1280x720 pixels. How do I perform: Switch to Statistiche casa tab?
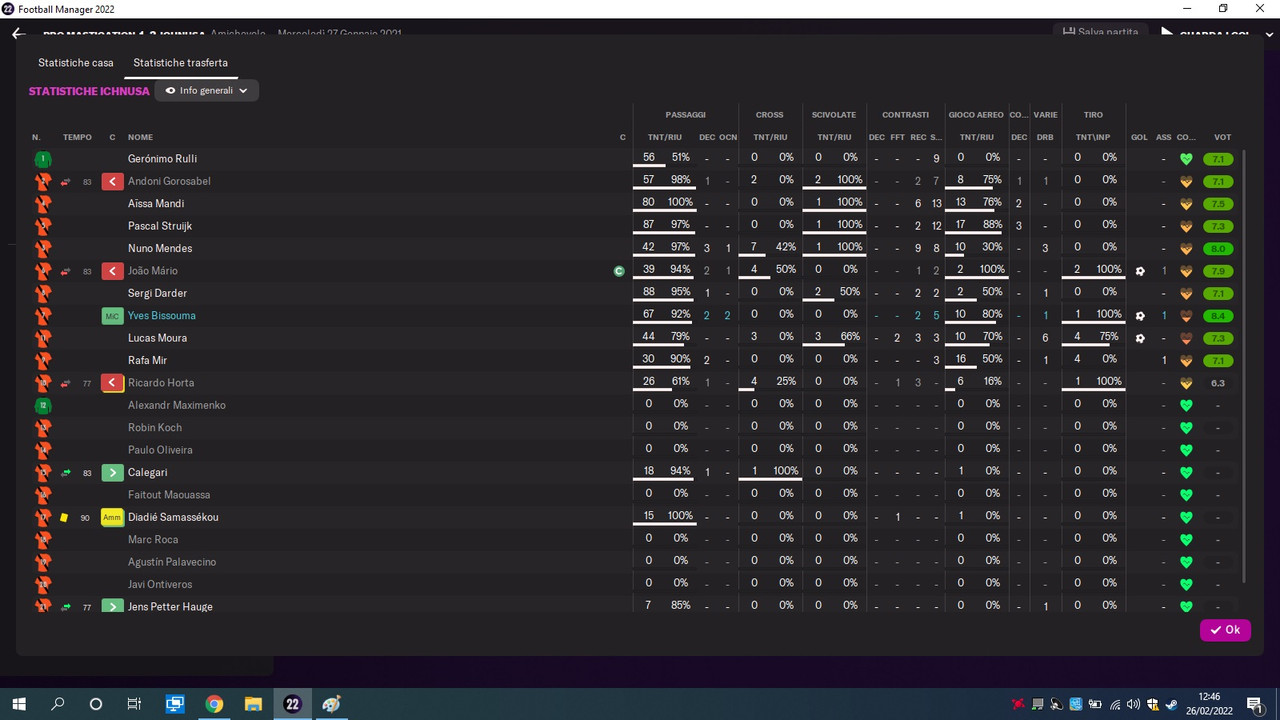[76, 63]
